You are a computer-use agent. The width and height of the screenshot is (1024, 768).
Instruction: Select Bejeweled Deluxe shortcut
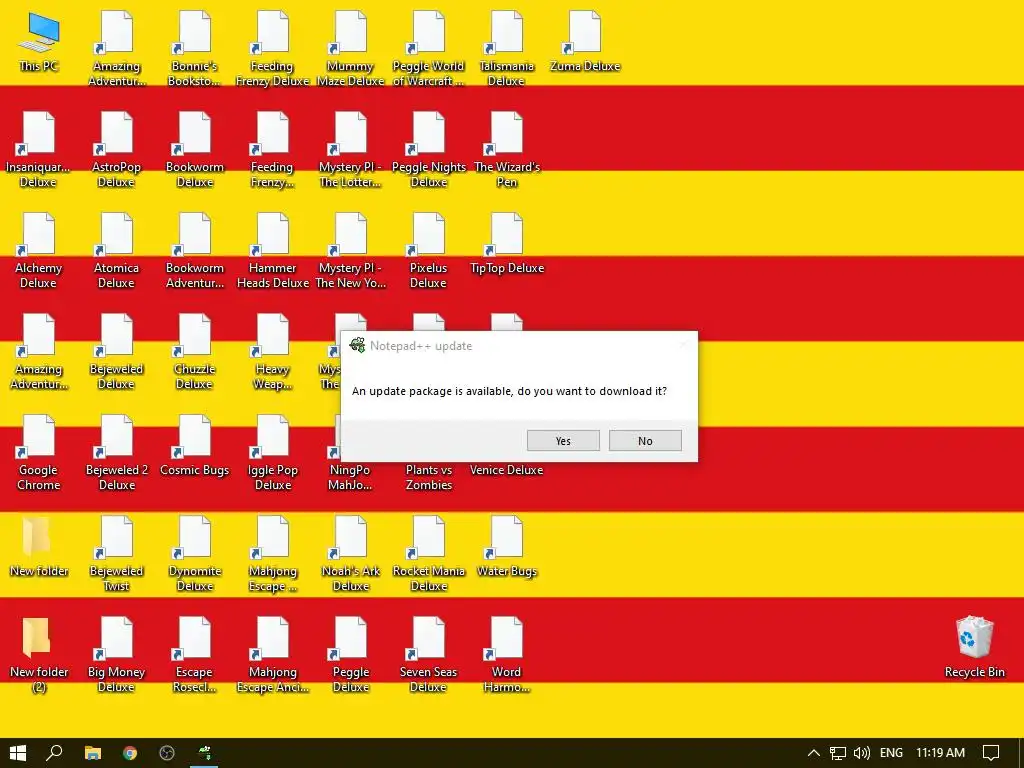(116, 353)
